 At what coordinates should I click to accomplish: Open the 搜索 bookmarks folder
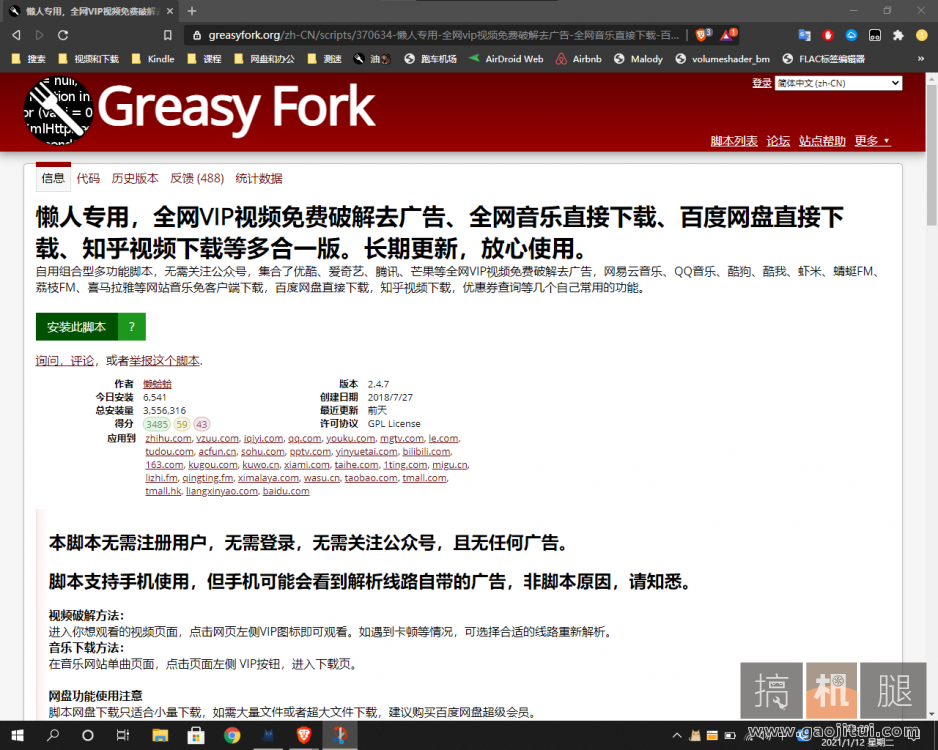click(x=28, y=59)
